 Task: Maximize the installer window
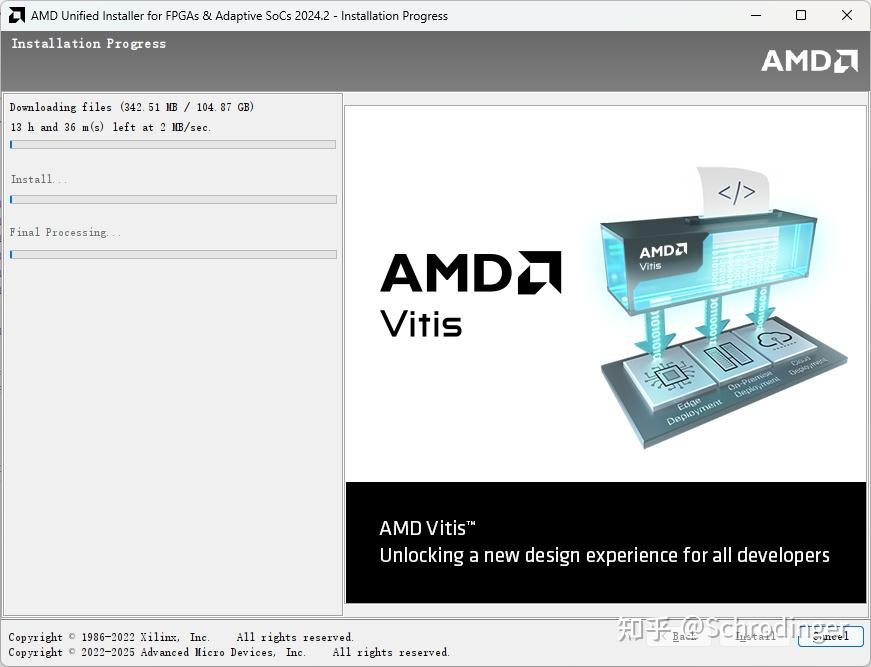801,15
